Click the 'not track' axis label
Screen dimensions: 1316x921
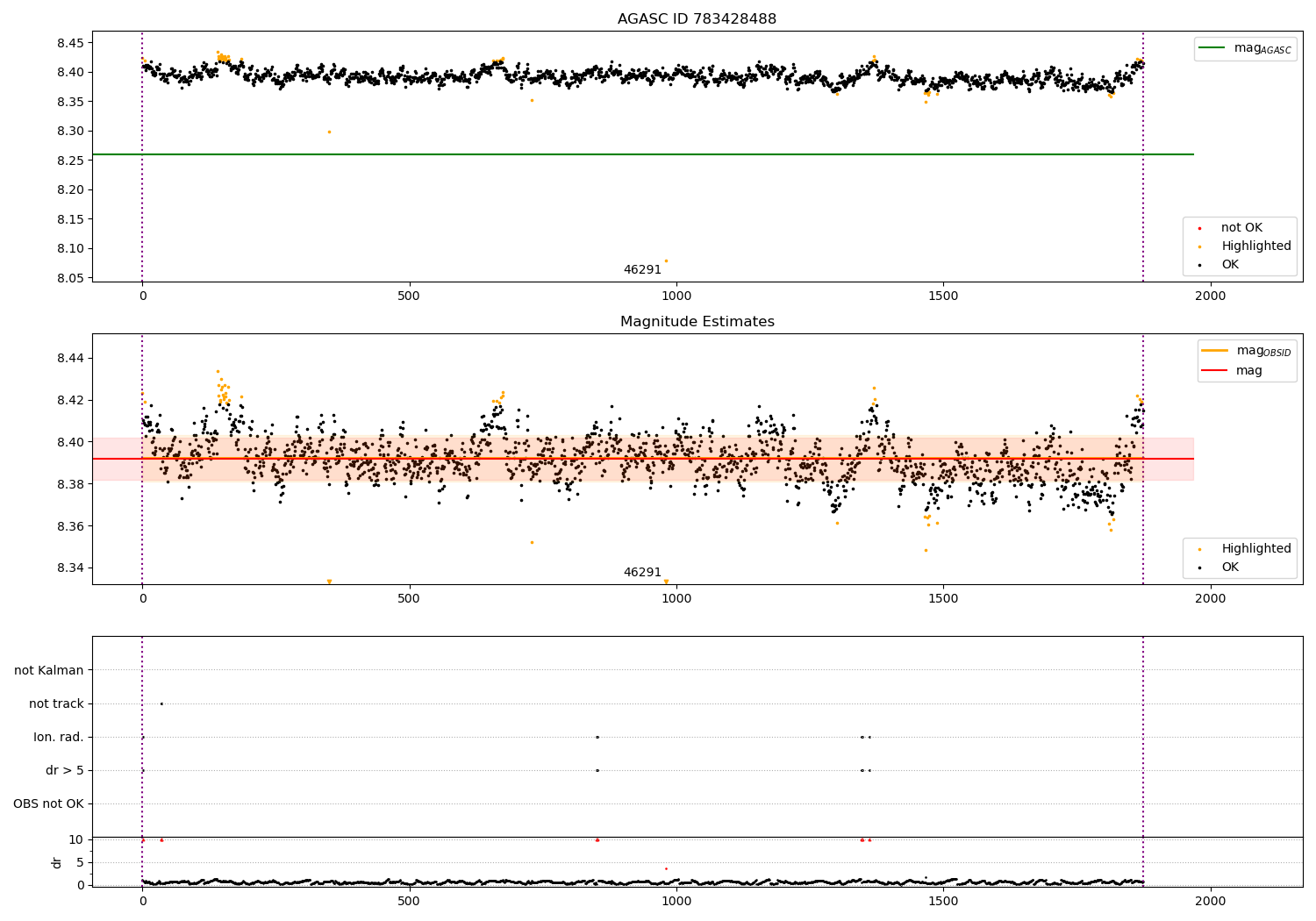point(56,703)
